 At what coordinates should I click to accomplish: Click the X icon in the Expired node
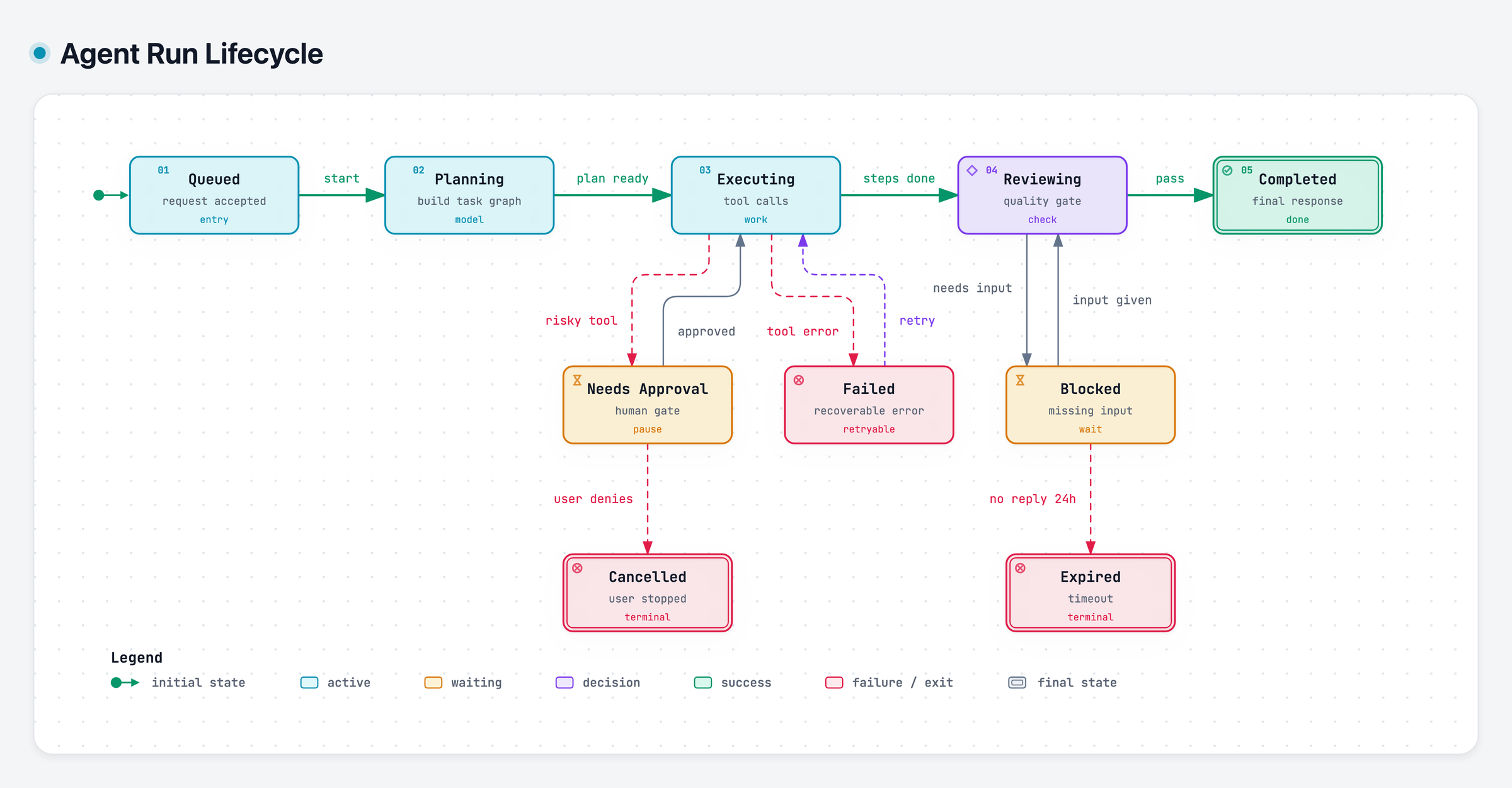1020,568
